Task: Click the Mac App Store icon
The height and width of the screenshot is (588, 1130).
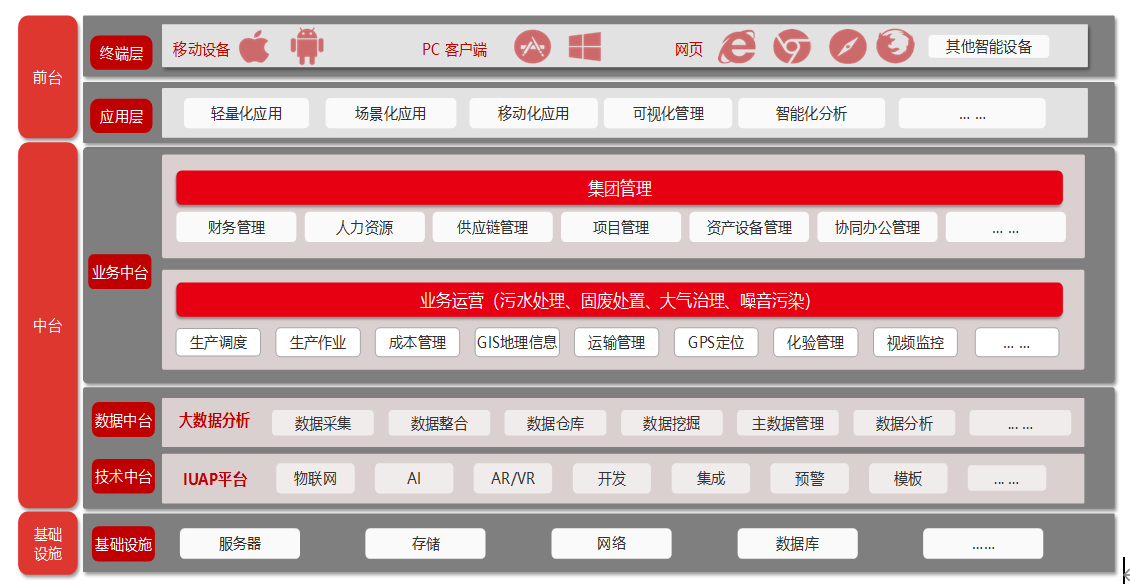Action: tap(533, 47)
